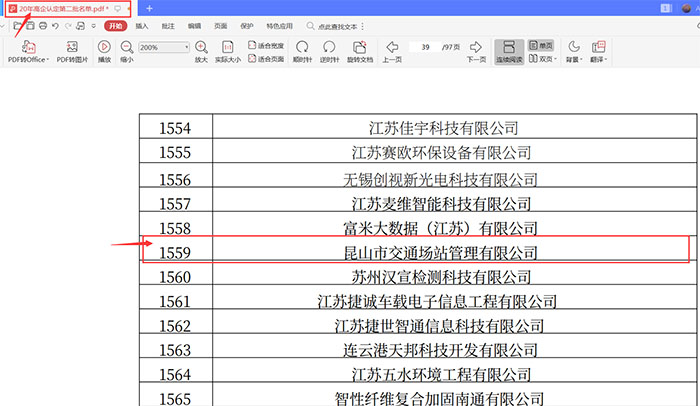Switch to 双页 double page view
700x406 pixels.
pyautogui.click(x=540, y=59)
